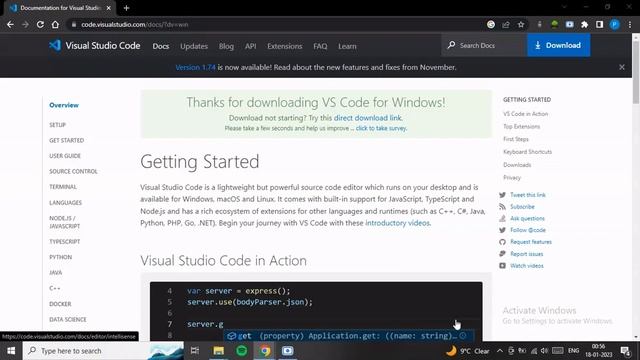Screen dimensions: 640x360
Task: Open a new browser tab
Action: (x=126, y=8)
